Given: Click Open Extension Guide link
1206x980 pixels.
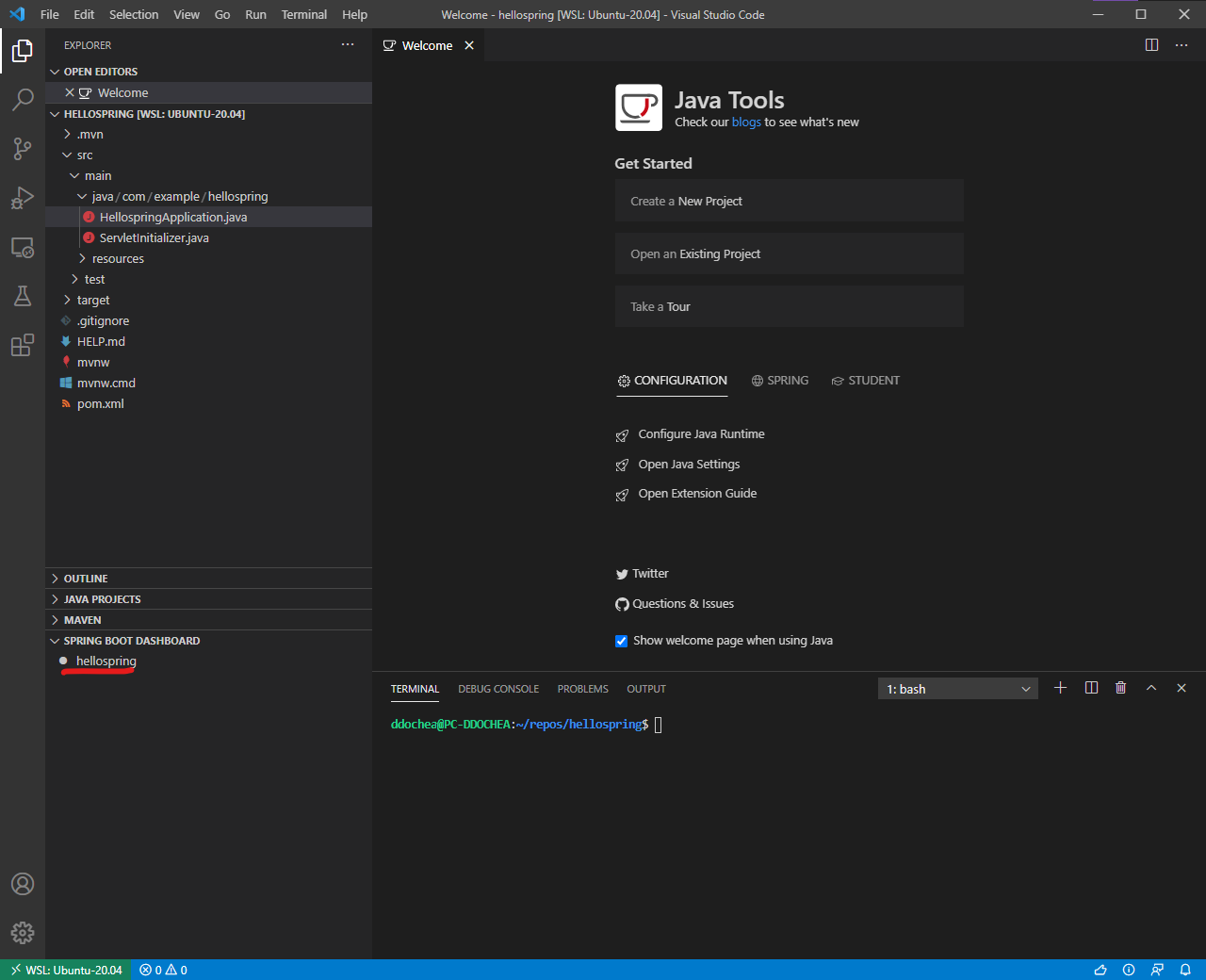Looking at the screenshot, I should (x=697, y=494).
